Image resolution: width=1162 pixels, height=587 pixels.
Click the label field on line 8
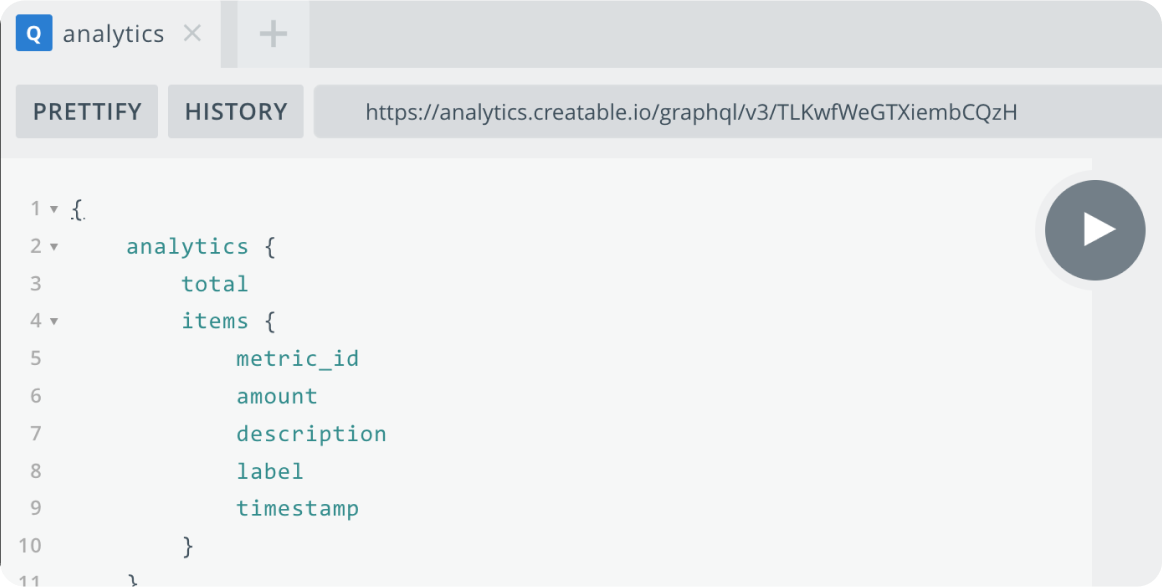tap(270, 471)
